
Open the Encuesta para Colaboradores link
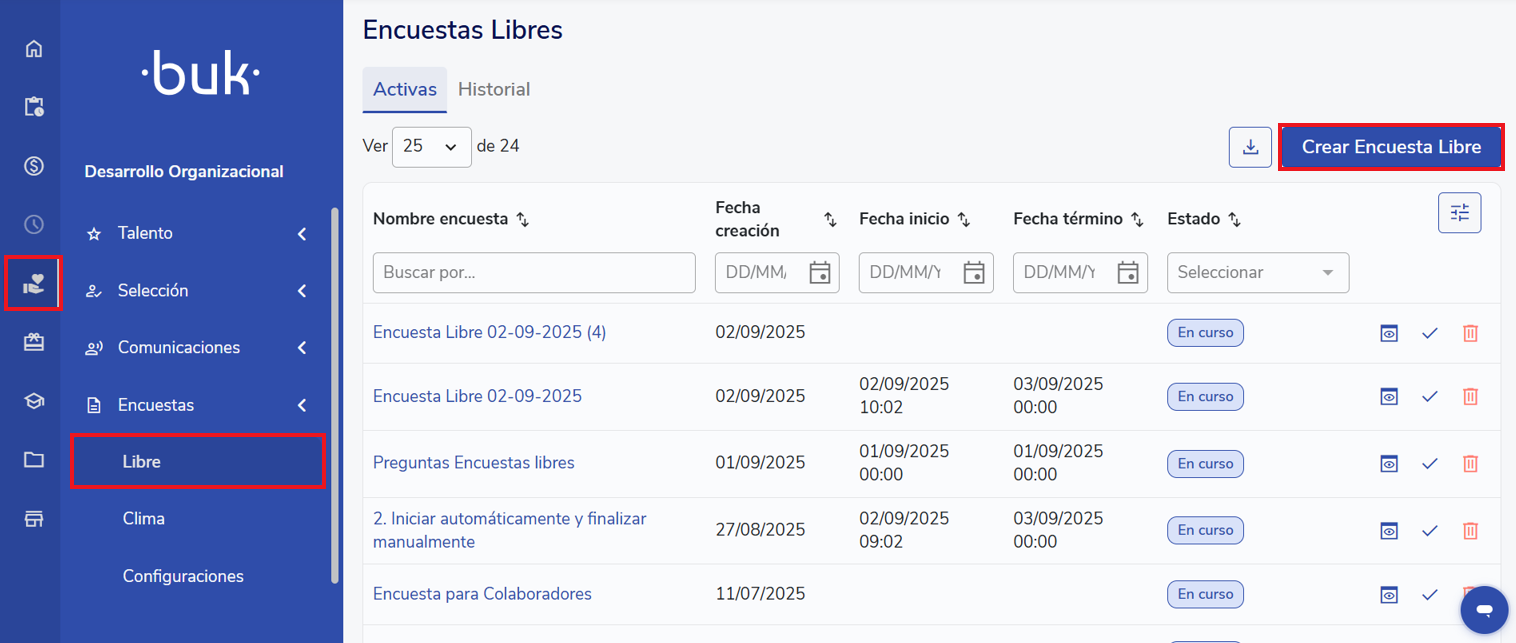482,594
